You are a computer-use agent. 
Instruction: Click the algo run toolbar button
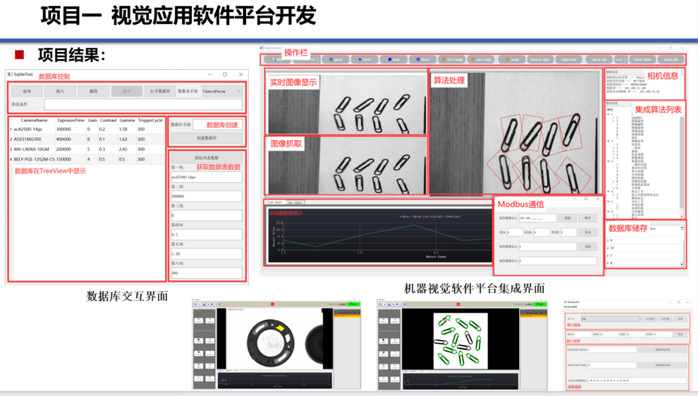click(569, 59)
